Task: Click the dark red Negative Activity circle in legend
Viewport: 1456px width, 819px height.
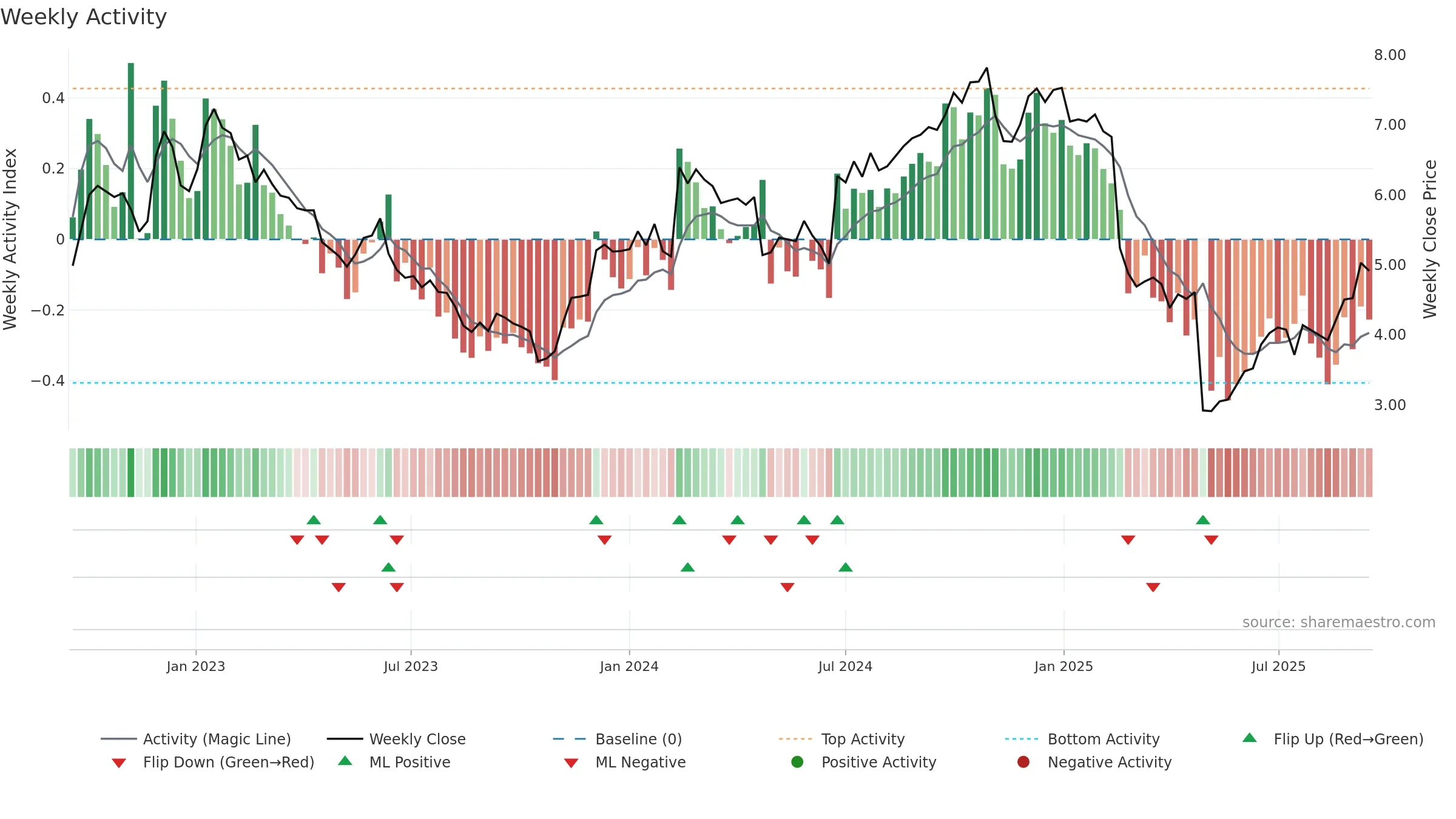Action: pos(1023,762)
